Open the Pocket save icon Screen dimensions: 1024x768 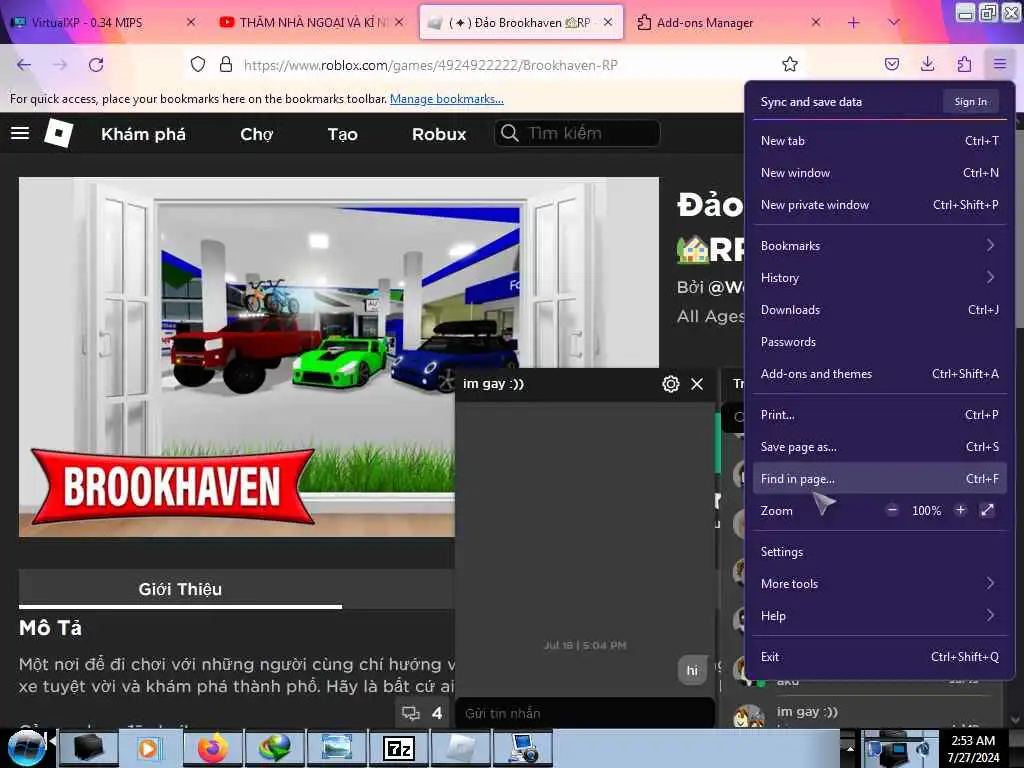pyautogui.click(x=891, y=64)
